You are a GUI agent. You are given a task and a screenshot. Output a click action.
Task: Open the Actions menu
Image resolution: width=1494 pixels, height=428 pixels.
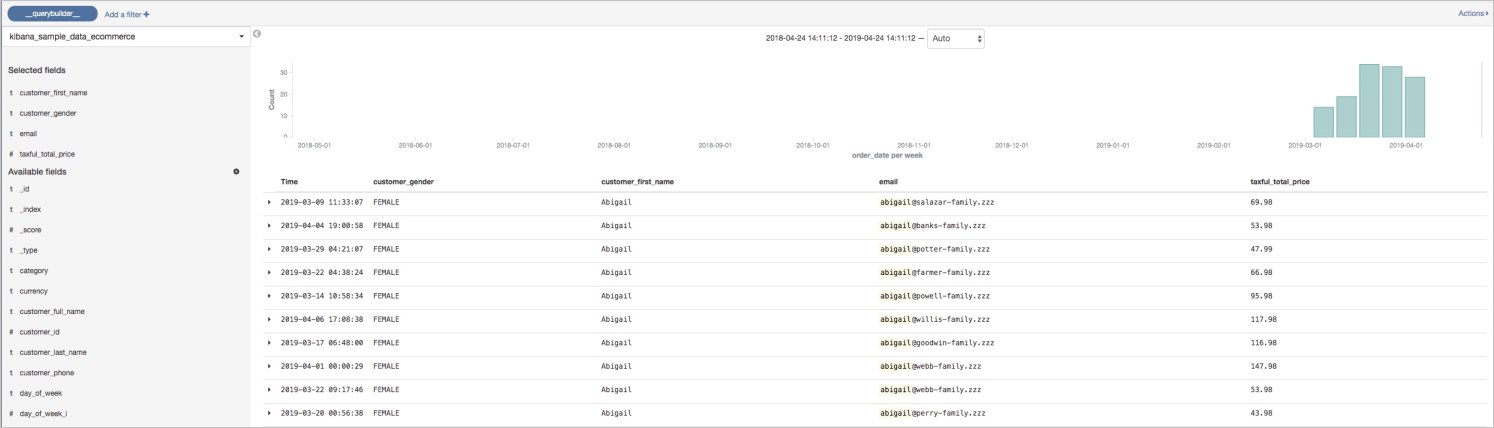[1473, 13]
